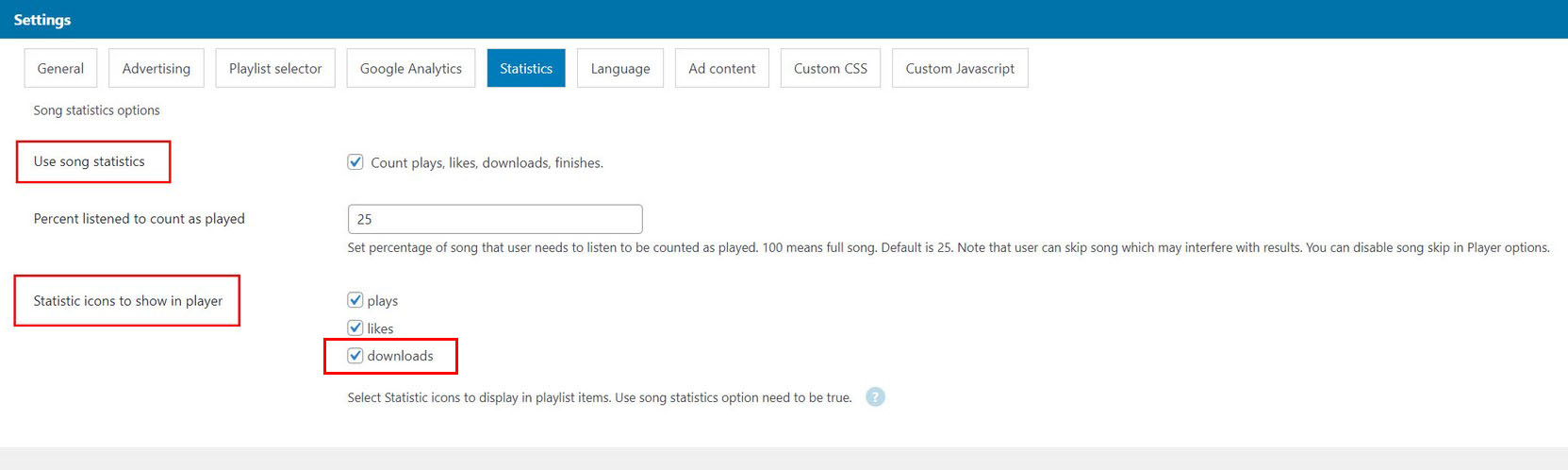Select the Statistics tab
The height and width of the screenshot is (470, 1568).
click(x=526, y=68)
